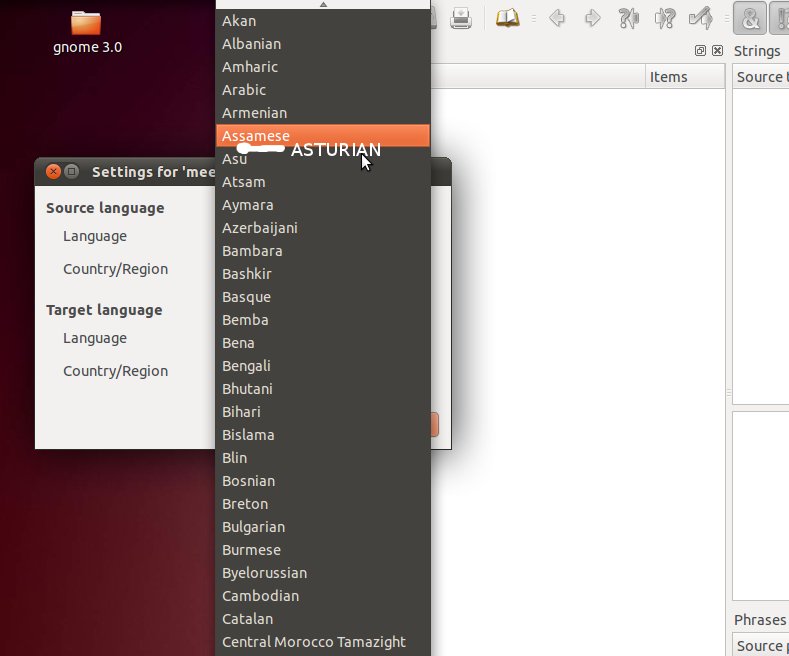Open the gnome 3.0 desktop folder

[x=87, y=23]
